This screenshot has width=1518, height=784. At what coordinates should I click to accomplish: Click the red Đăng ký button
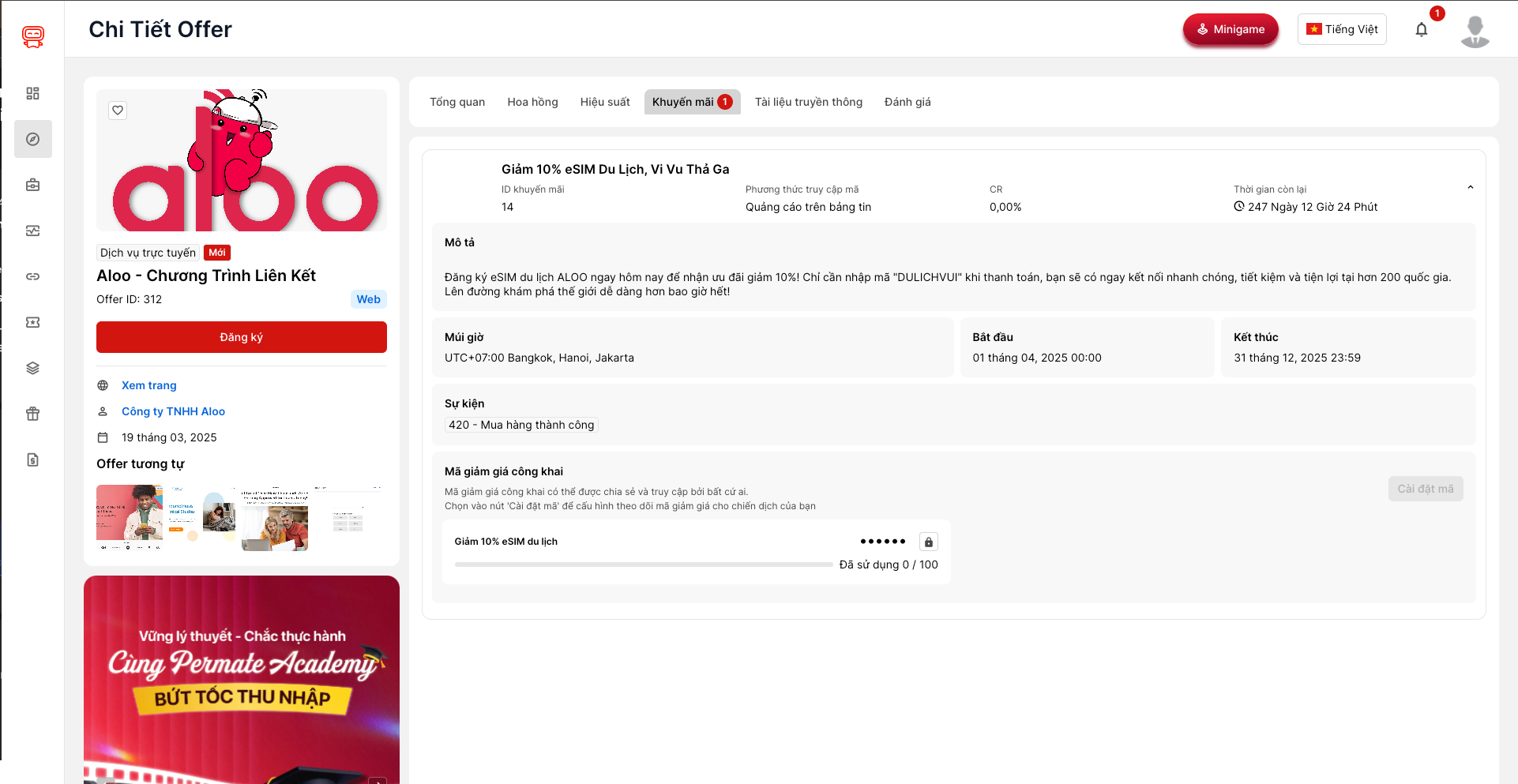pos(242,337)
